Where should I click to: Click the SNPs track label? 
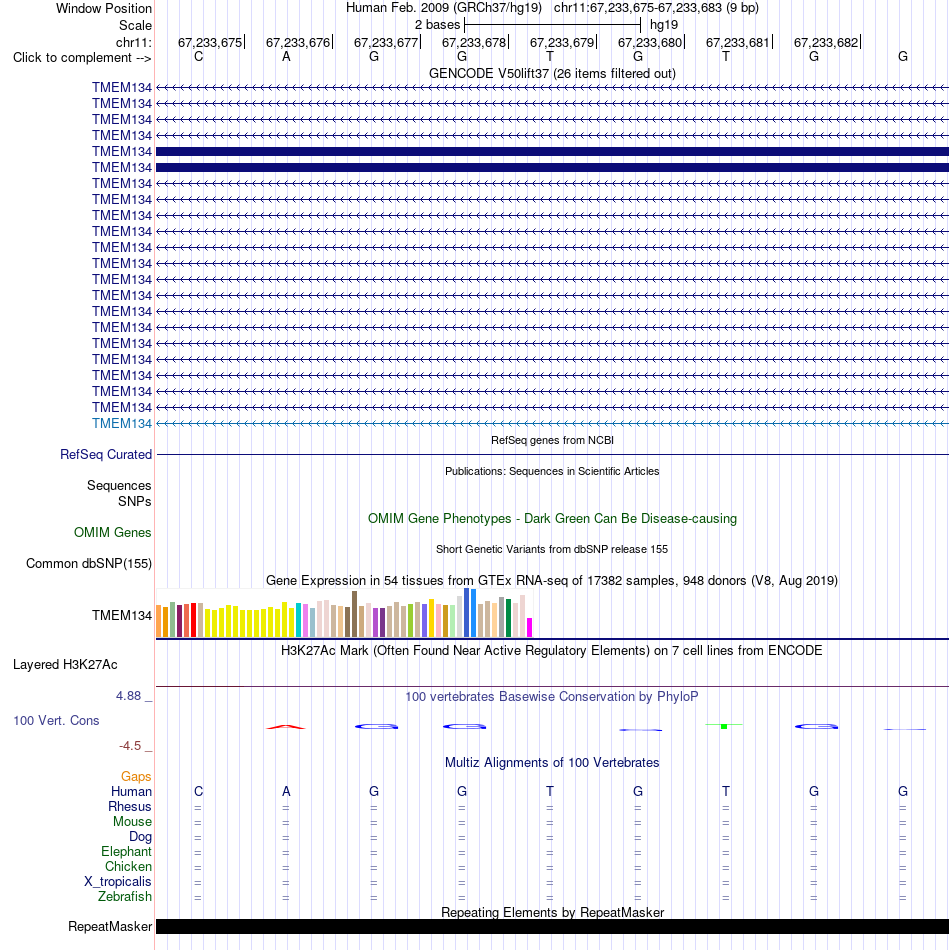135,502
